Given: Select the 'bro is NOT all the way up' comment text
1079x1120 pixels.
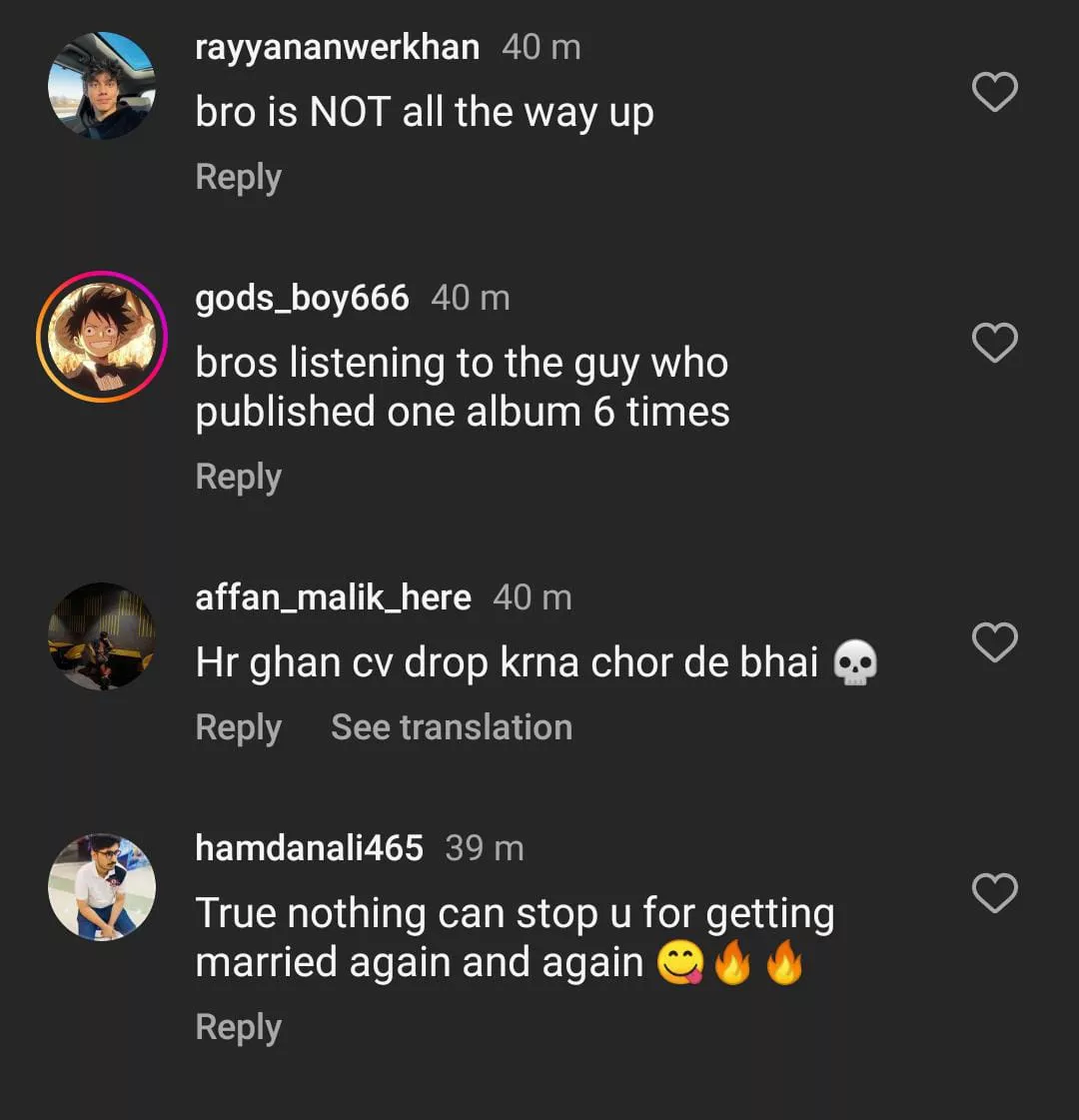Looking at the screenshot, I should click(x=425, y=112).
